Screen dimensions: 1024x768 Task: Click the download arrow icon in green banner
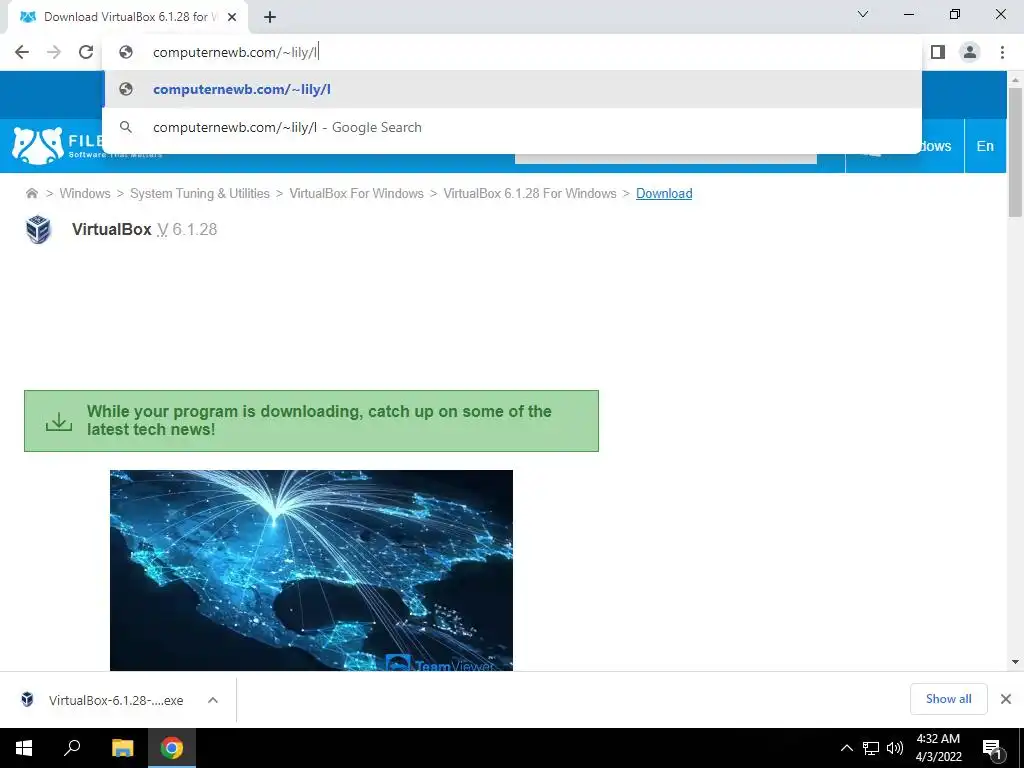(x=59, y=421)
